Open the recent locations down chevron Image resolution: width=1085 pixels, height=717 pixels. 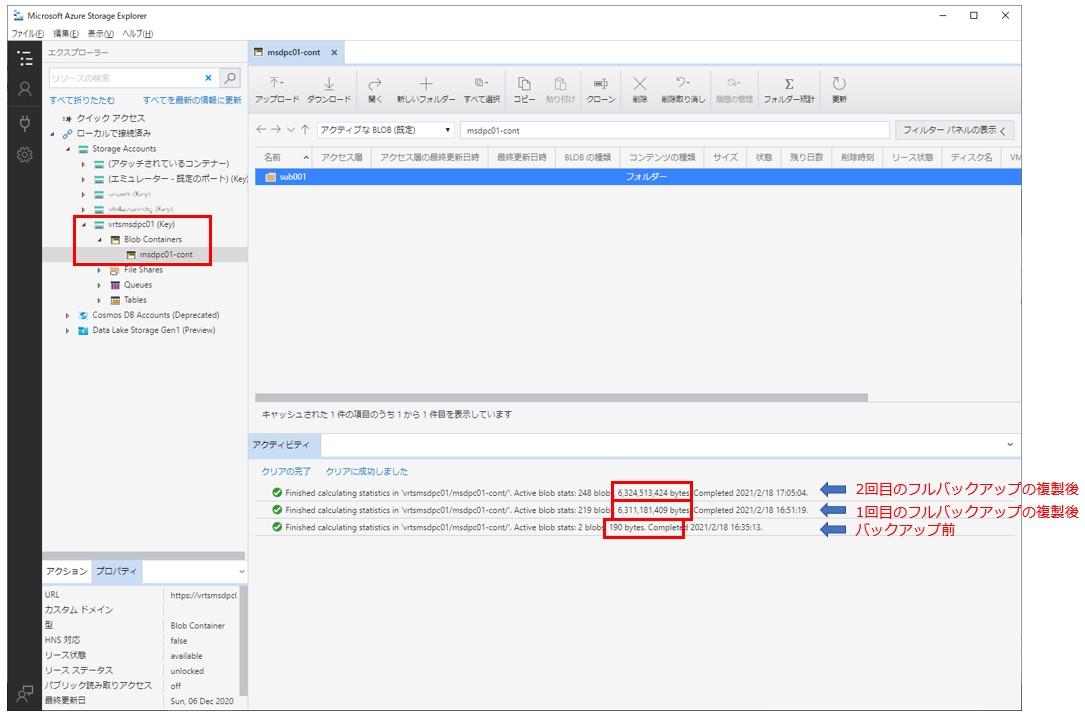(291, 129)
